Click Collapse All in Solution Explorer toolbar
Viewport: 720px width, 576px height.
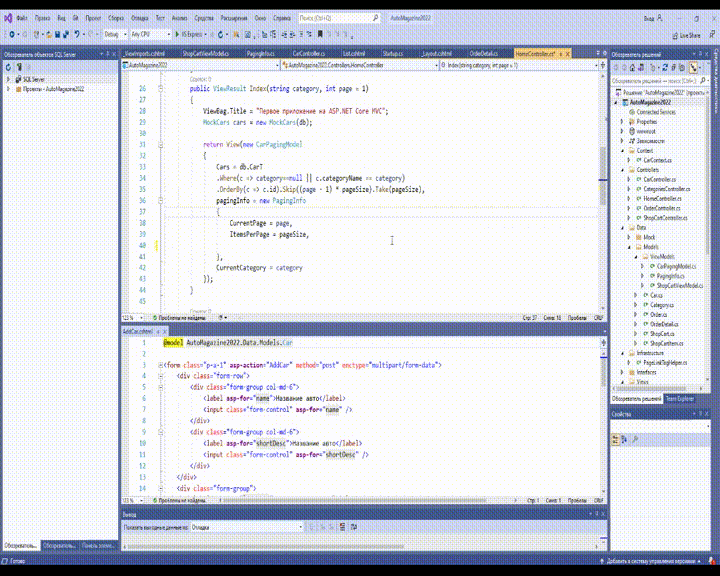coord(674,68)
